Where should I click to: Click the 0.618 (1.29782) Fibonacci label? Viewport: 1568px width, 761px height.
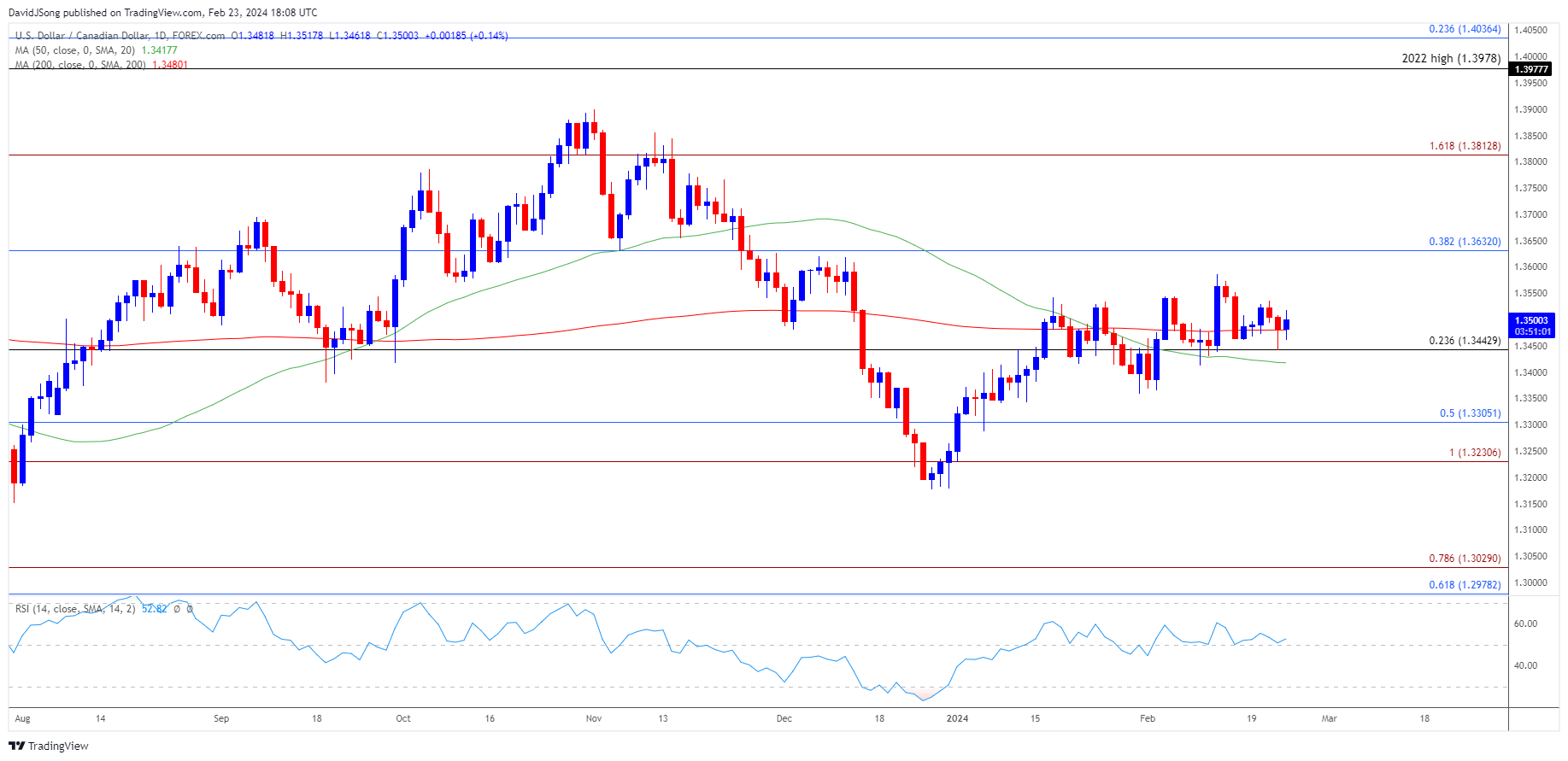pyautogui.click(x=1465, y=585)
